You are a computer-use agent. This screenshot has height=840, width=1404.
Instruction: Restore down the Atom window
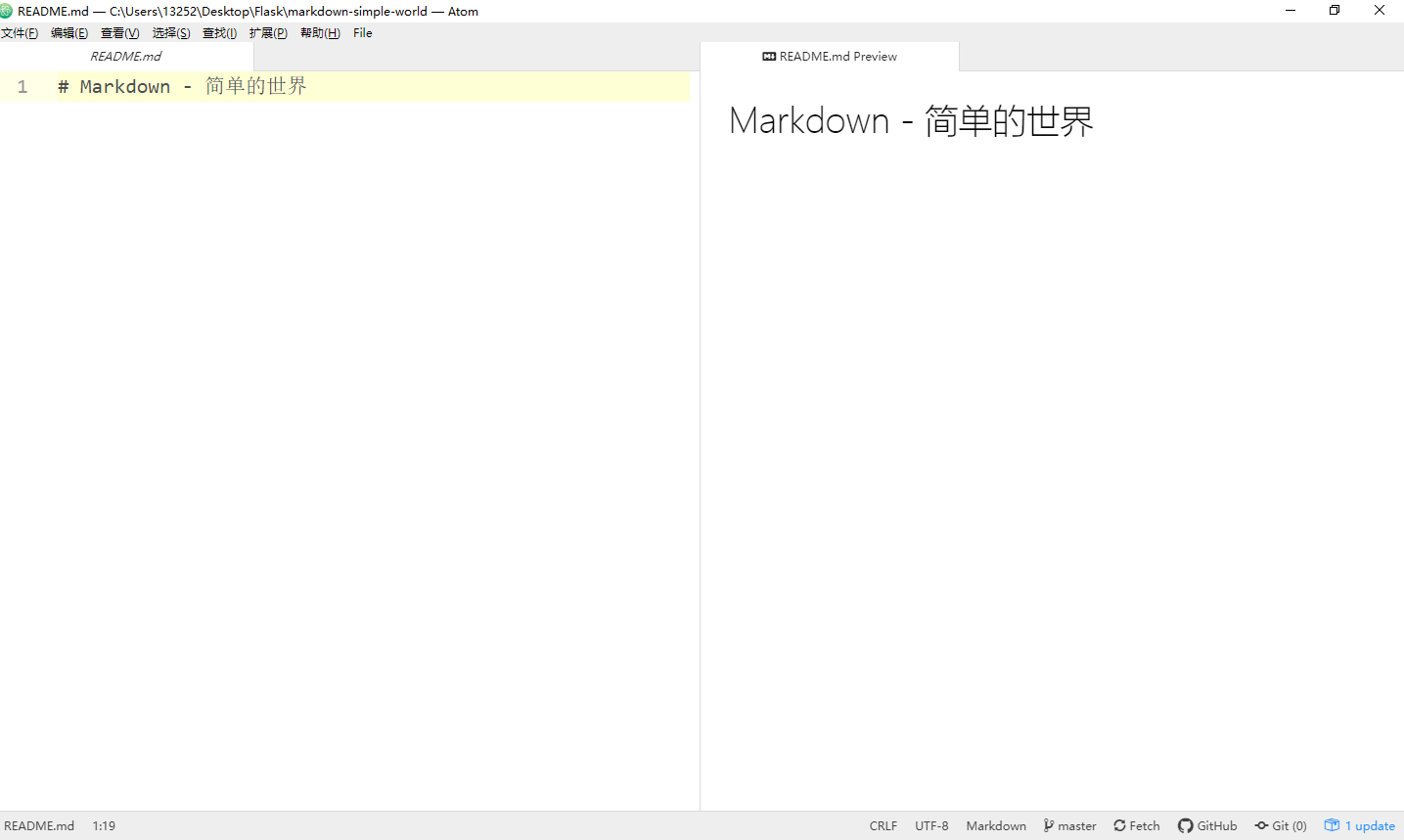click(1335, 11)
